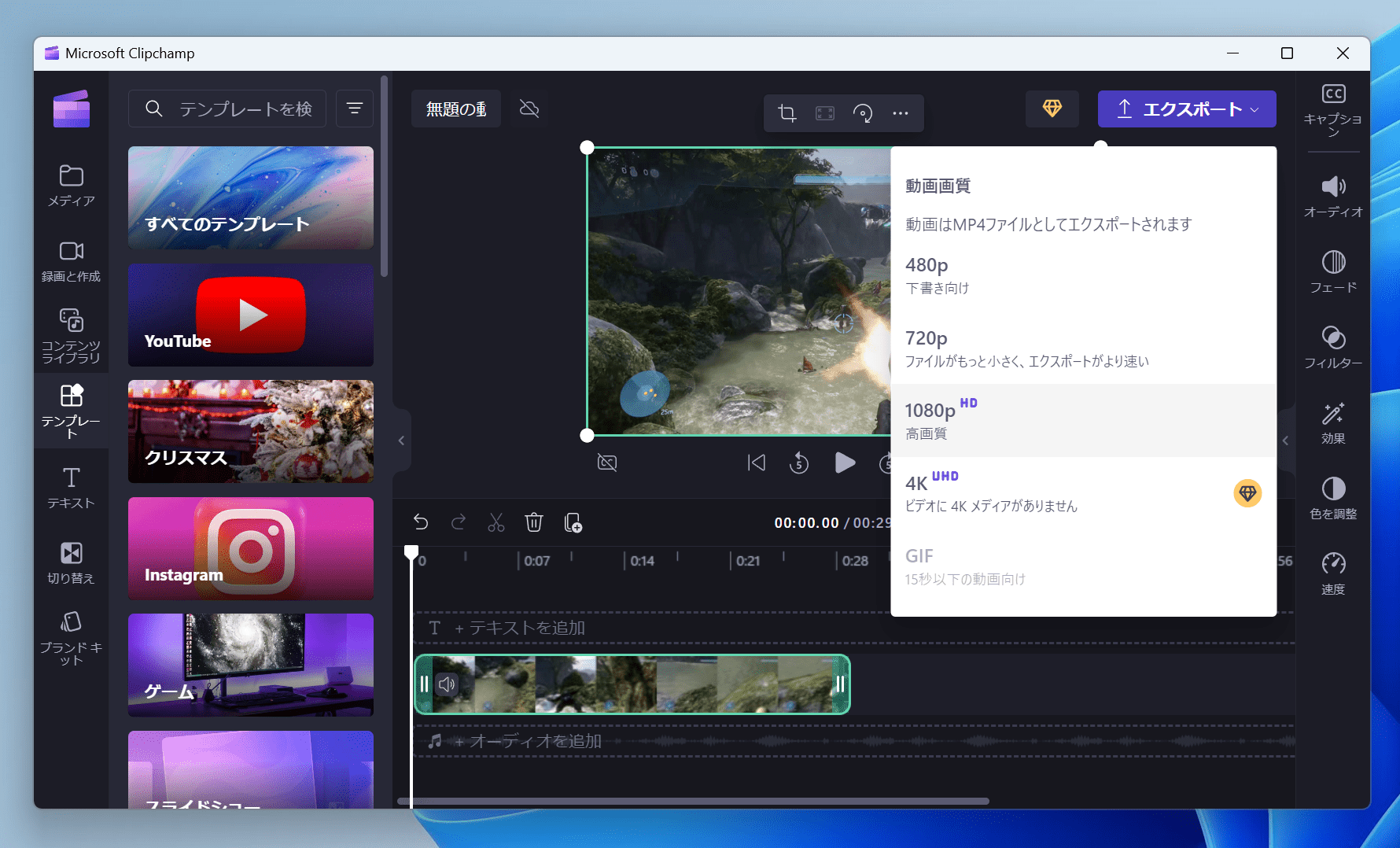
Task: Play the video preview
Action: tap(845, 463)
